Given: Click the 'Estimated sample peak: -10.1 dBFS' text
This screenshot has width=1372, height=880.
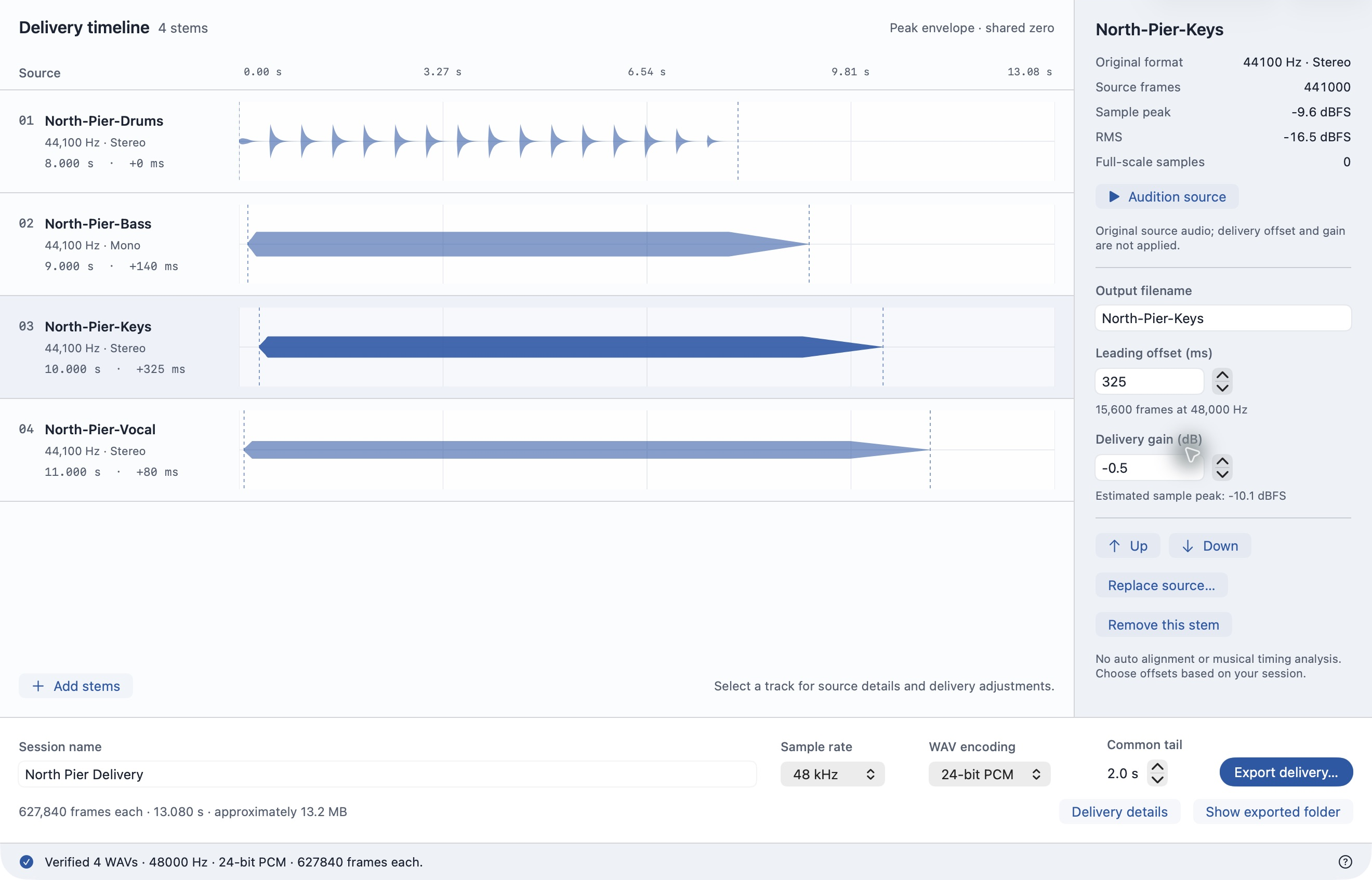Looking at the screenshot, I should tap(1190, 496).
